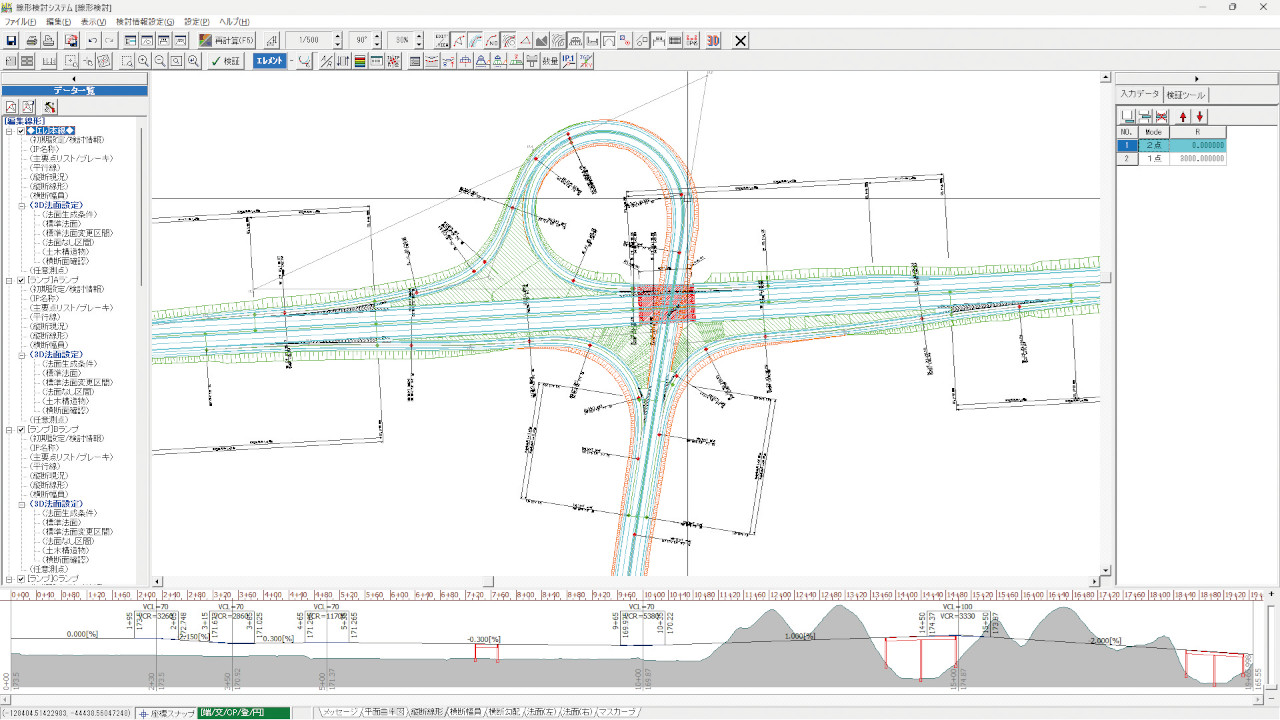Image resolution: width=1280 pixels, height=720 pixels.
Task: Click the first insert-row icon above the table
Action: tap(1128, 116)
